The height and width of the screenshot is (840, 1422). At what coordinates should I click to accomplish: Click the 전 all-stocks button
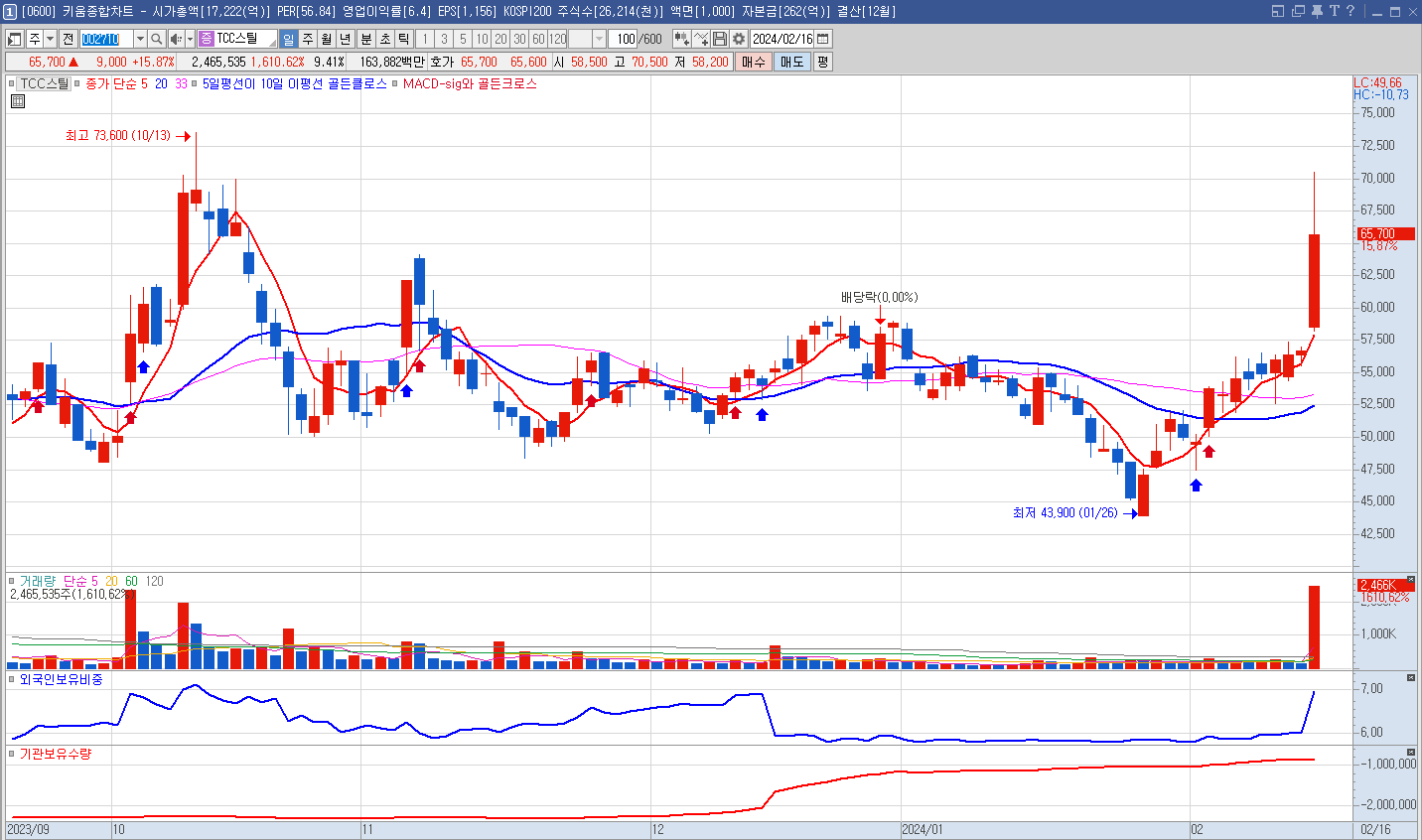tap(68, 39)
